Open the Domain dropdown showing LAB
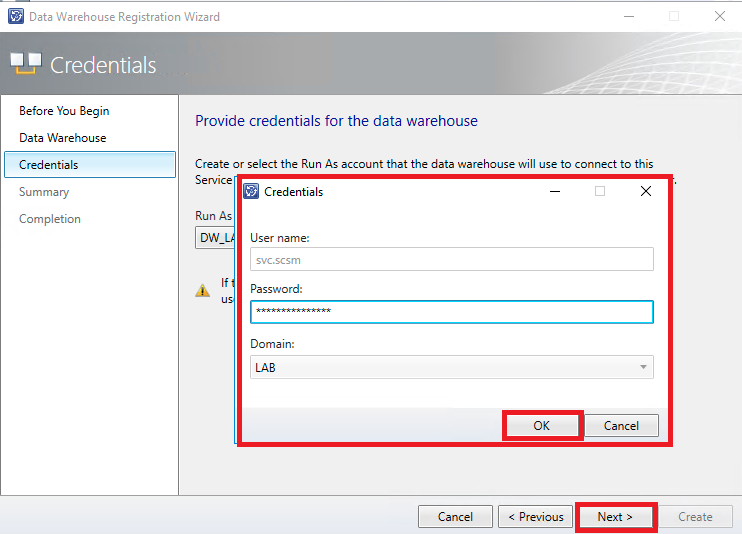742x534 pixels. 451,367
